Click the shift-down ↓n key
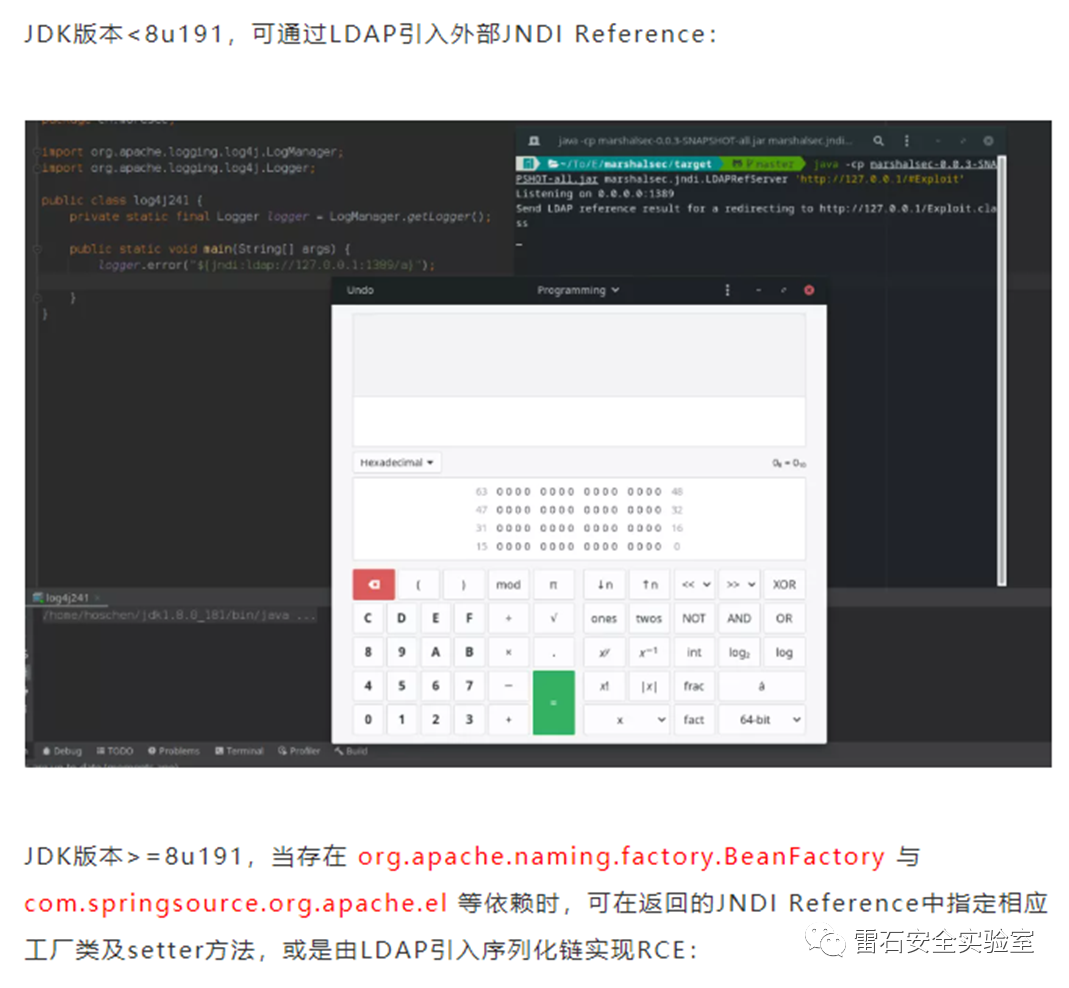This screenshot has width=1069, height=988. (x=604, y=584)
